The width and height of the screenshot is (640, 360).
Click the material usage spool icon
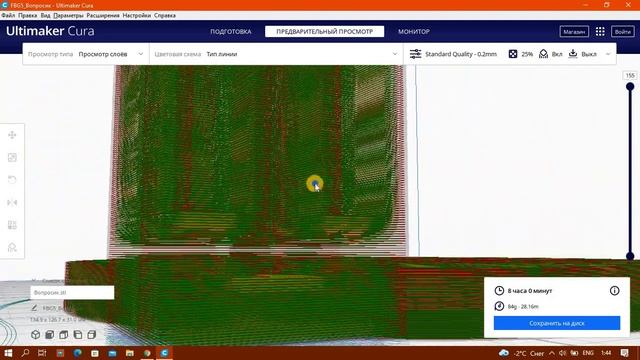499,306
